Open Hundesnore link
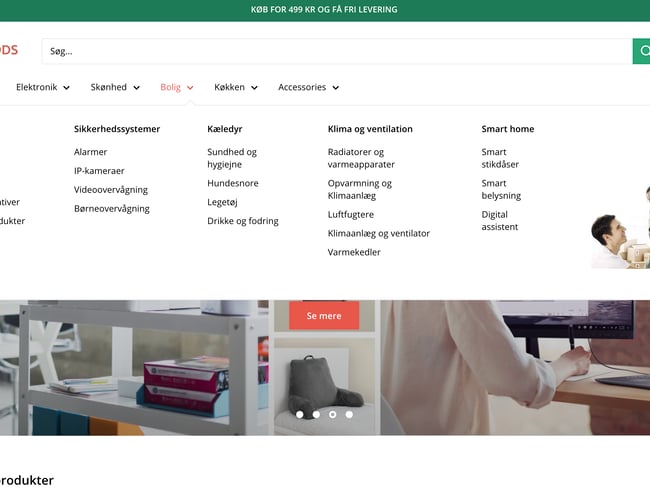The image size is (650, 500). [x=233, y=183]
